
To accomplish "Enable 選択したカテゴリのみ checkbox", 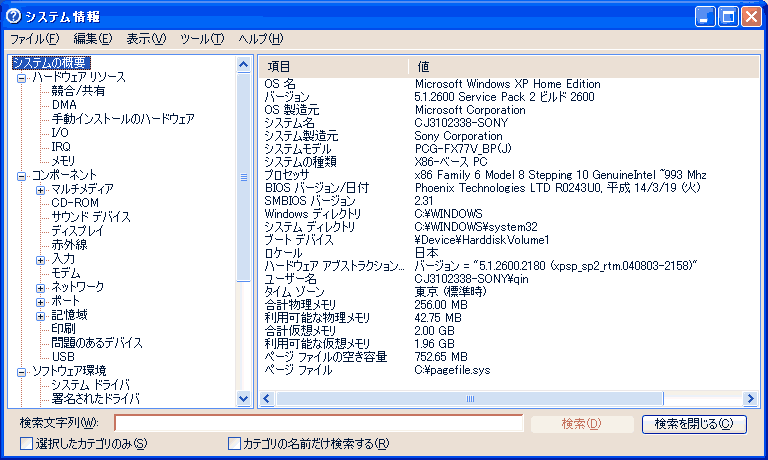I will pyautogui.click(x=26, y=444).
